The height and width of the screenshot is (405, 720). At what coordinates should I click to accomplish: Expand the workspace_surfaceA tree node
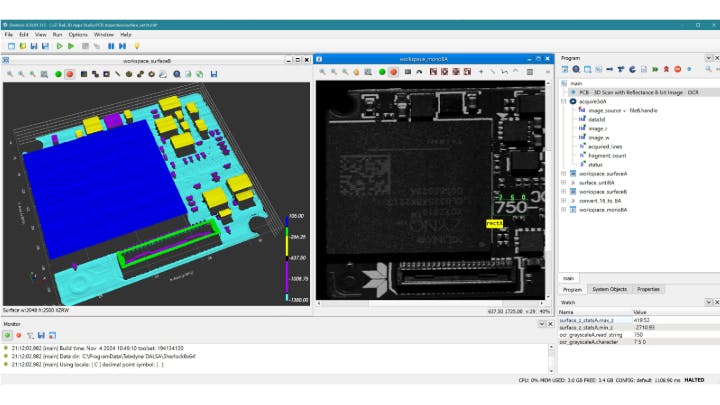pos(564,173)
